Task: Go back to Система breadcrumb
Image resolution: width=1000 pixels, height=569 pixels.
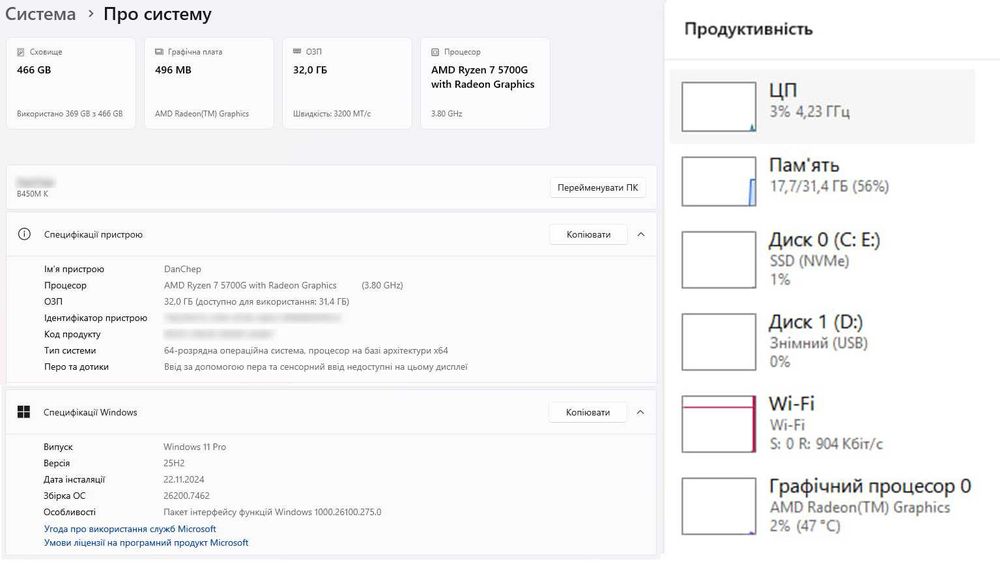Action: tap(40, 15)
